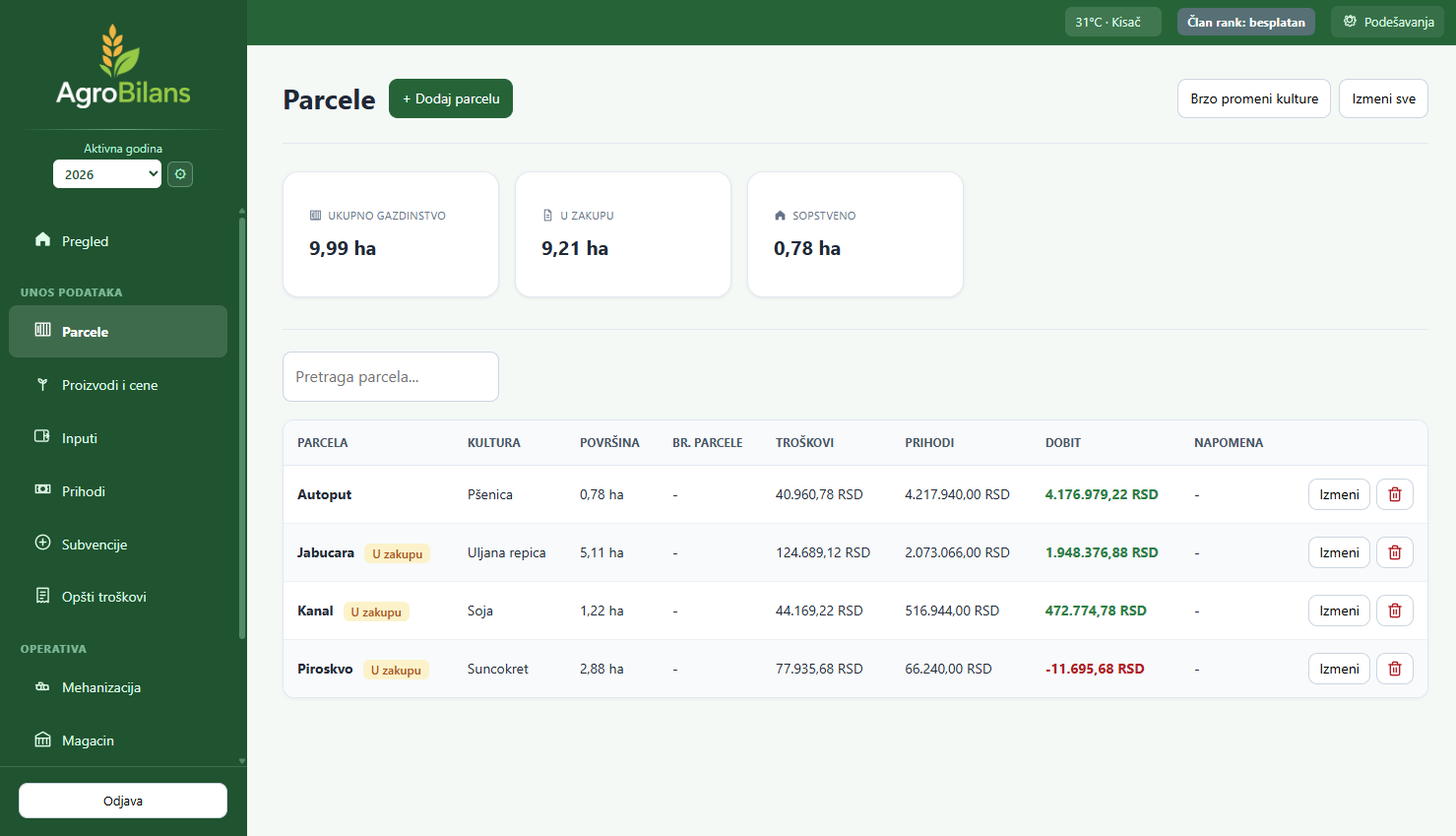Delete the Piroskvo parcel via trash icon
The image size is (1456, 836).
click(x=1395, y=669)
